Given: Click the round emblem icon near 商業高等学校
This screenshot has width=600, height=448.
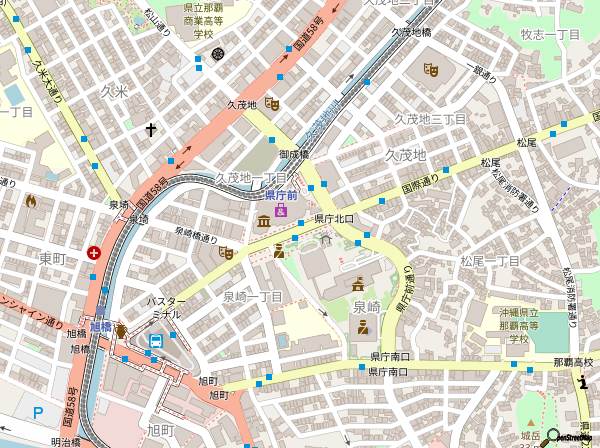Looking at the screenshot, I should coord(218,53).
